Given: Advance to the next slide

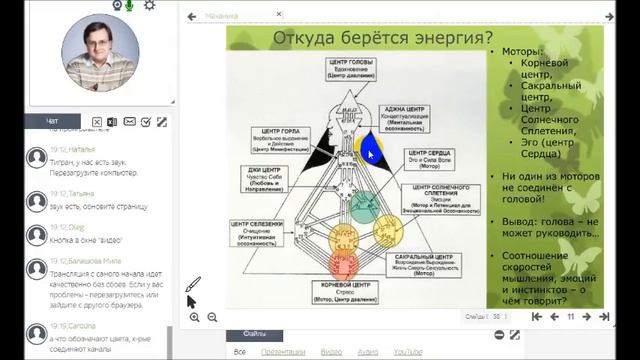Looking at the screenshot, I should [x=587, y=317].
